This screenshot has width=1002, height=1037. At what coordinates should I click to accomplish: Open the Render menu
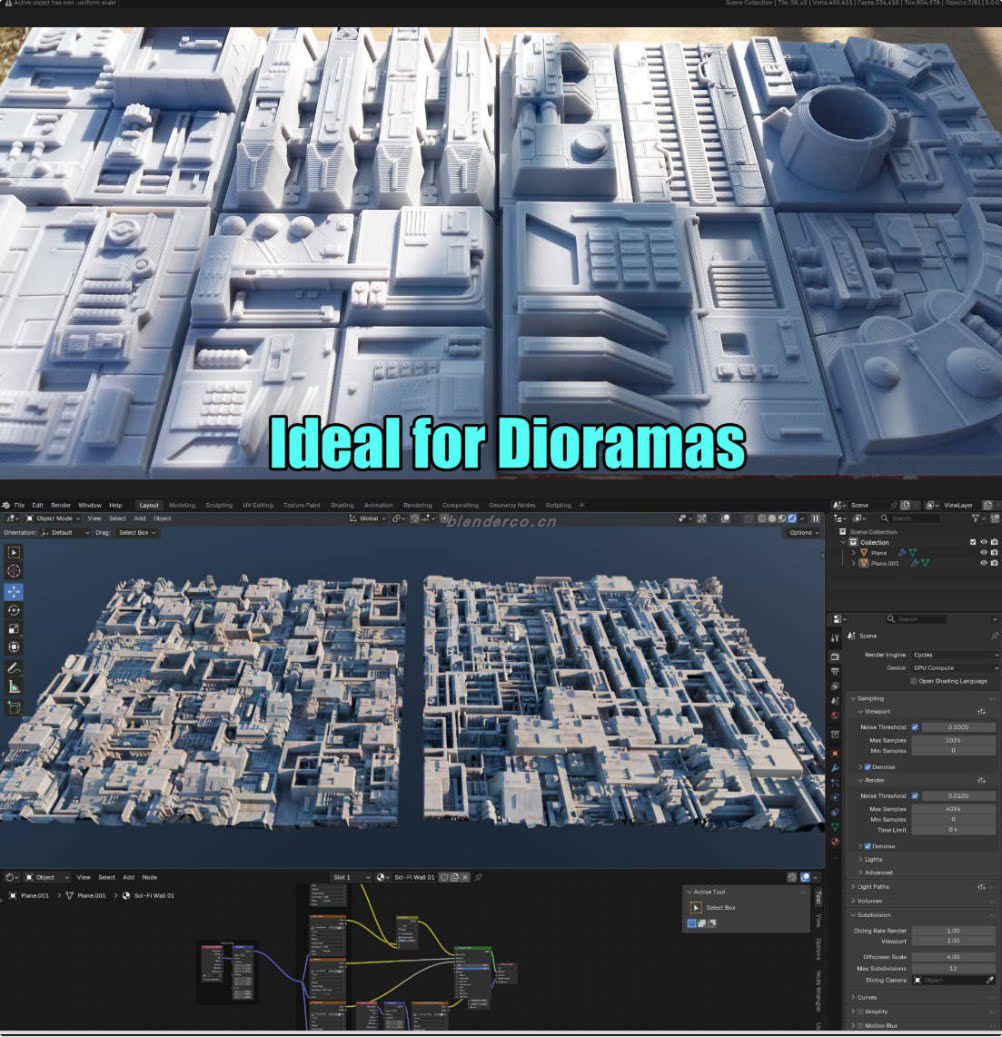pos(61,505)
